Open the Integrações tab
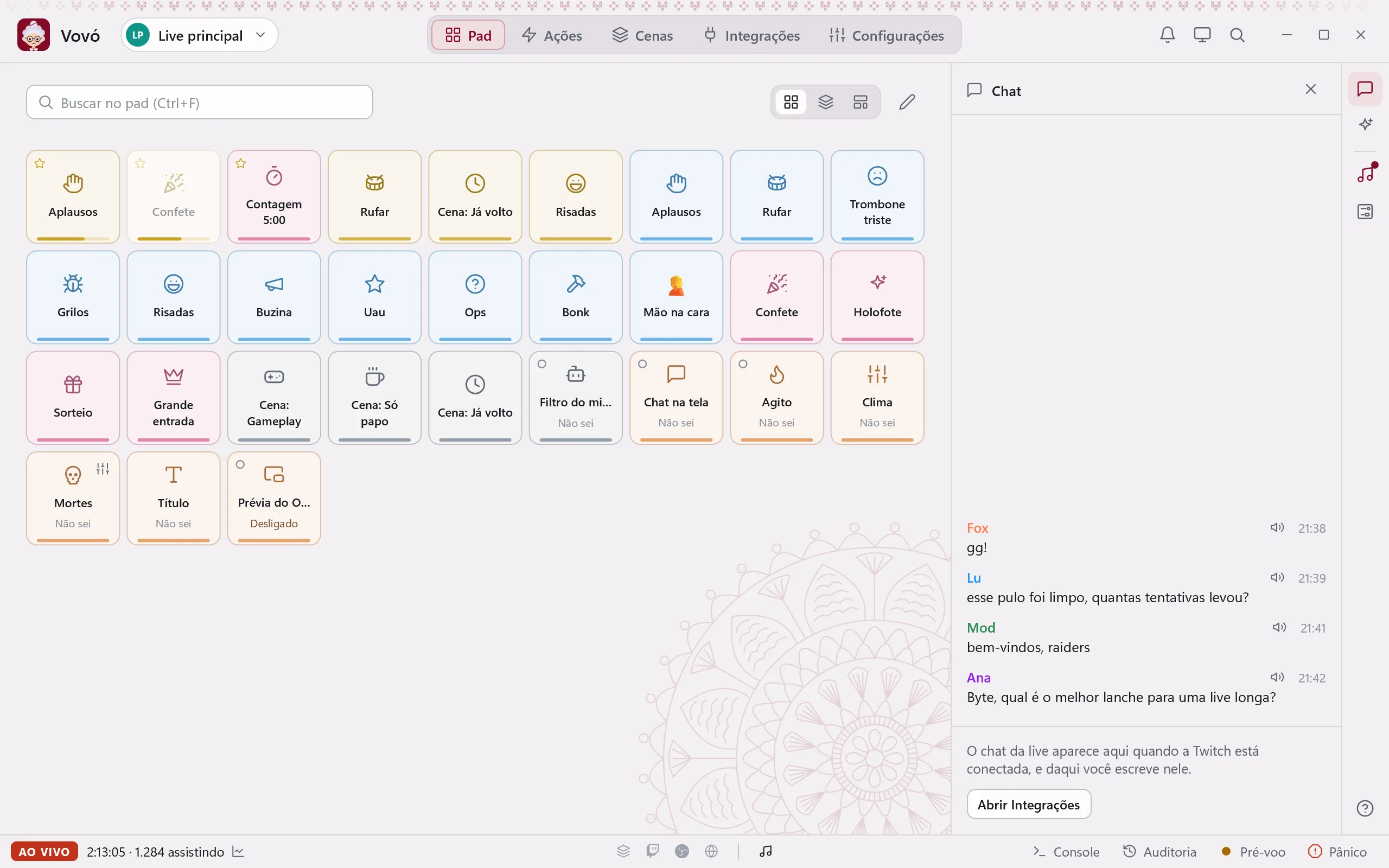This screenshot has width=1389, height=868. tap(751, 36)
